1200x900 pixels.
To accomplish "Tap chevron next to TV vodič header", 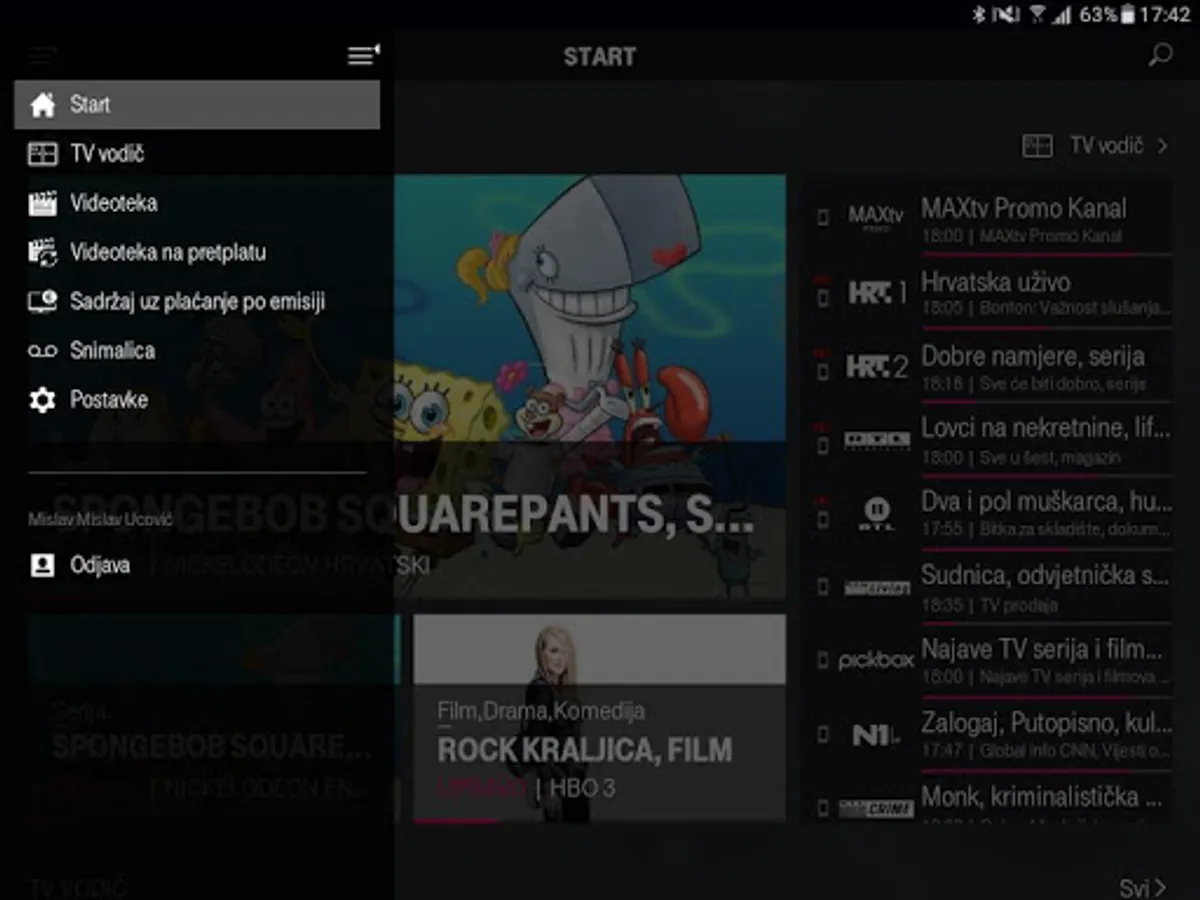I will click(1162, 146).
